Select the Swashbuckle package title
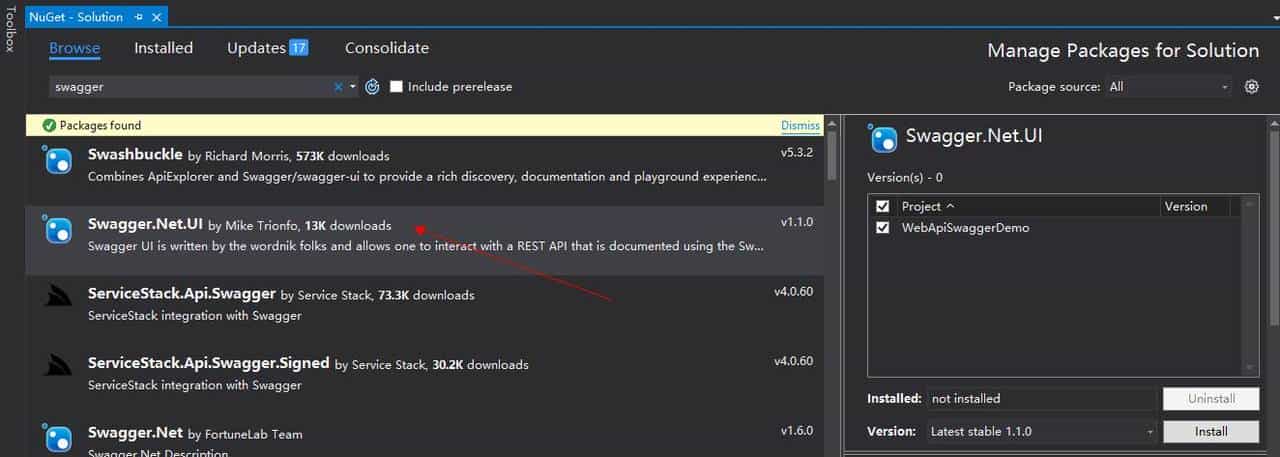The width and height of the screenshot is (1280, 457). click(x=135, y=155)
